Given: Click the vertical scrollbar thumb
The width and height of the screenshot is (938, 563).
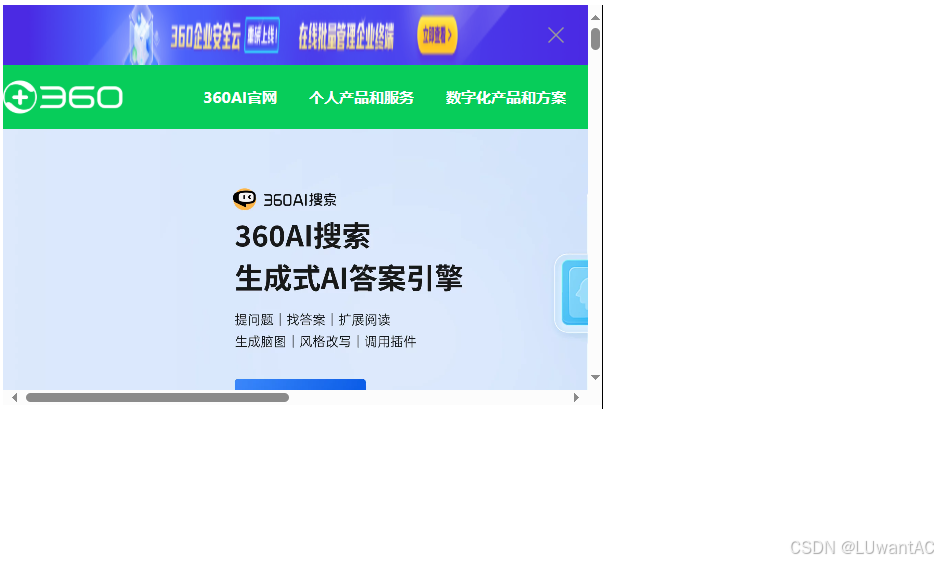Looking at the screenshot, I should click(595, 39).
